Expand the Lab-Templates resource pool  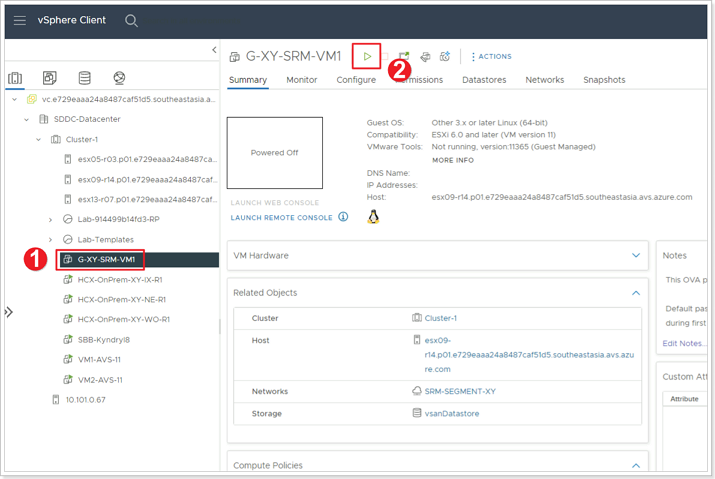click(x=50, y=240)
